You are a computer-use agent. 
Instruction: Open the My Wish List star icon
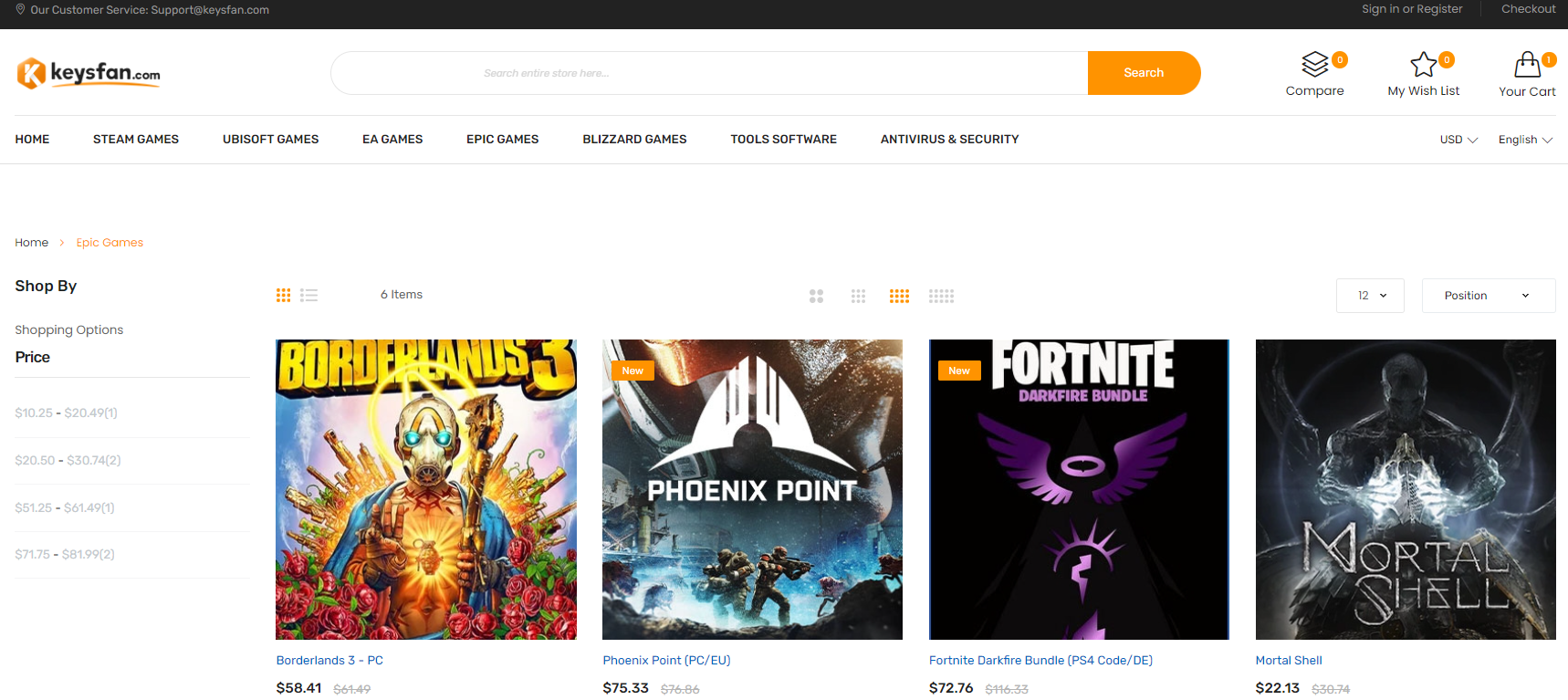click(1423, 65)
